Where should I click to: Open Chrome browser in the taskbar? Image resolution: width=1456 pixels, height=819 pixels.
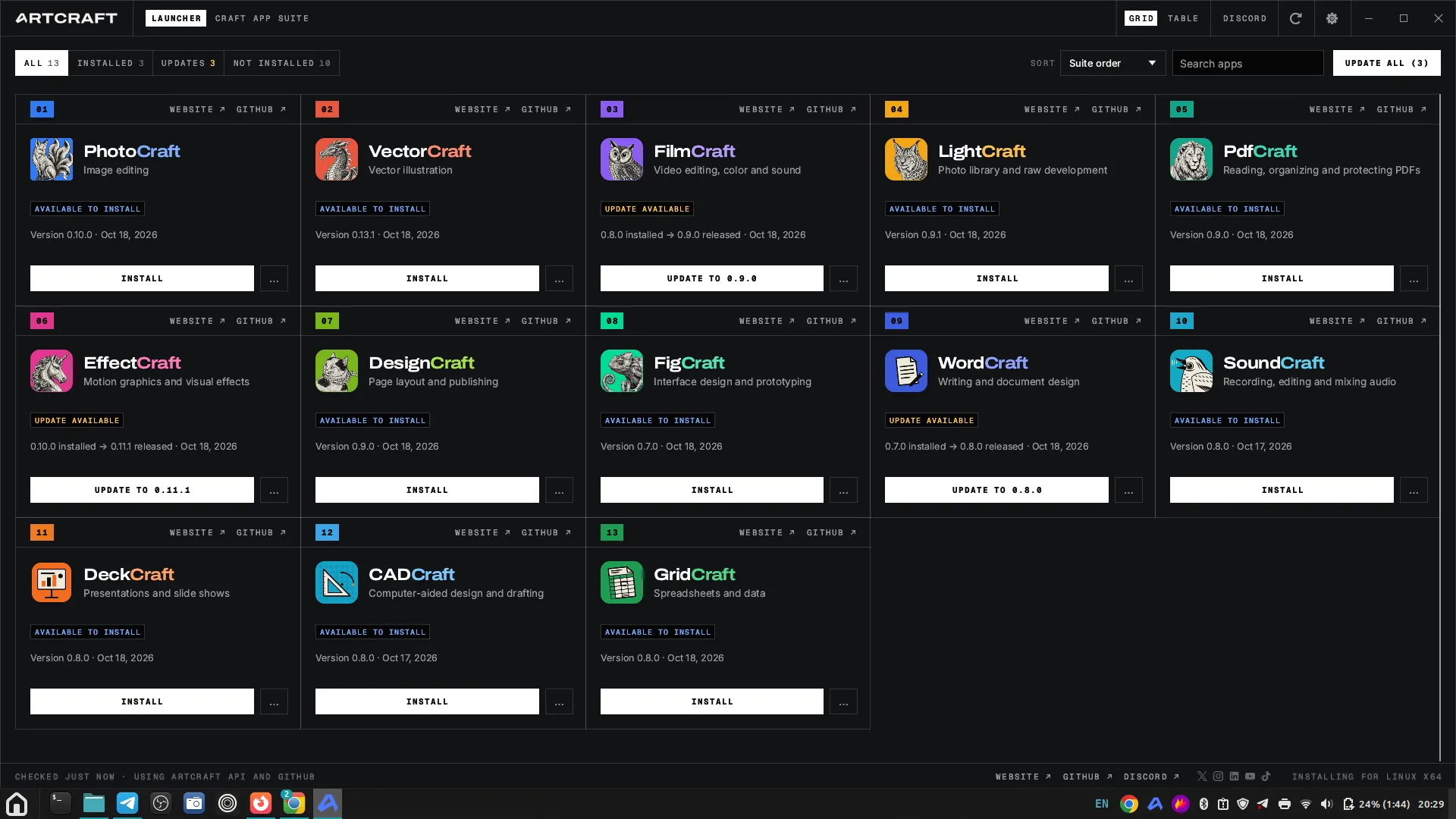[293, 803]
